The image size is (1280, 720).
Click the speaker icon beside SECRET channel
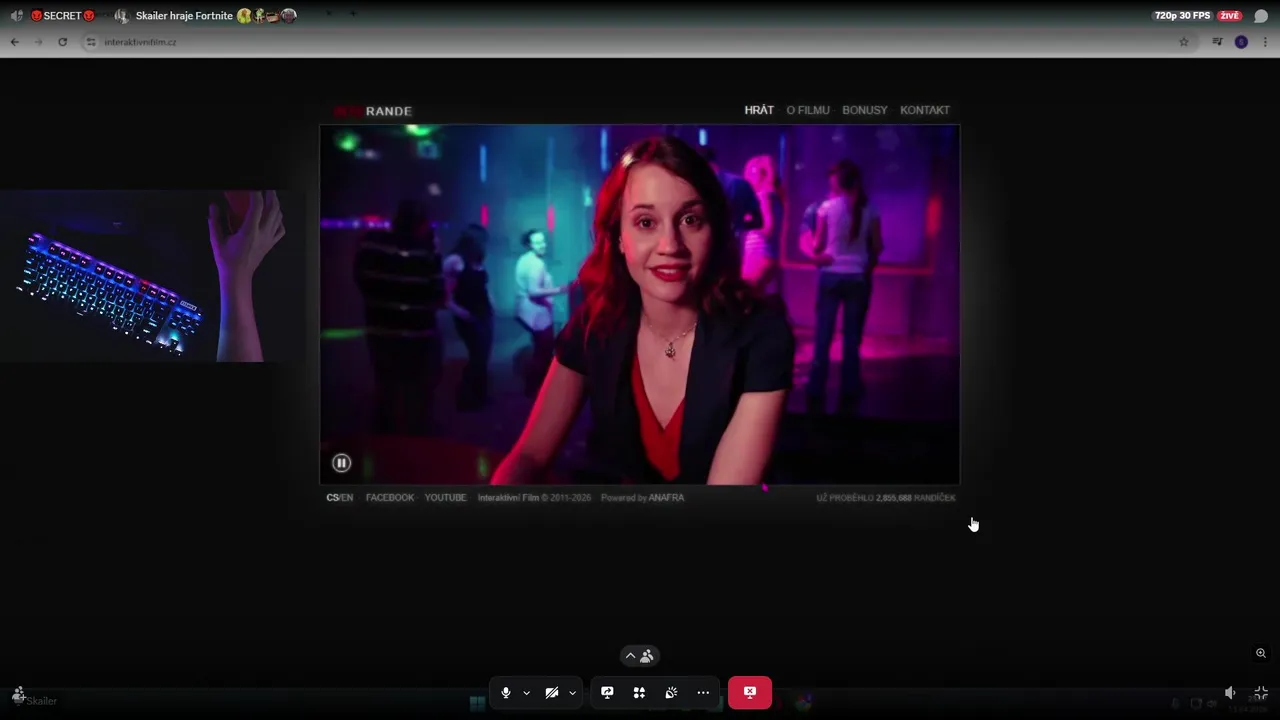pyautogui.click(x=16, y=16)
